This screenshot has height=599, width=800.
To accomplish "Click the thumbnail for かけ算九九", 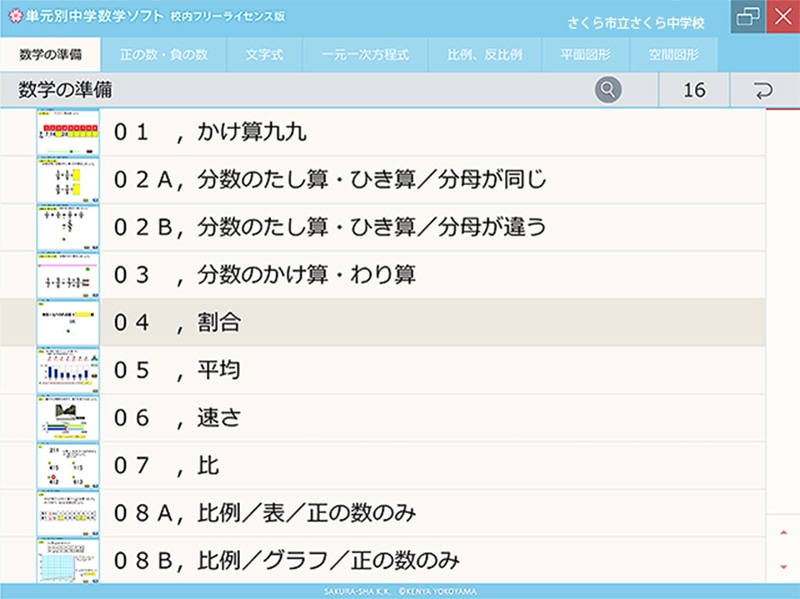I will coord(65,130).
